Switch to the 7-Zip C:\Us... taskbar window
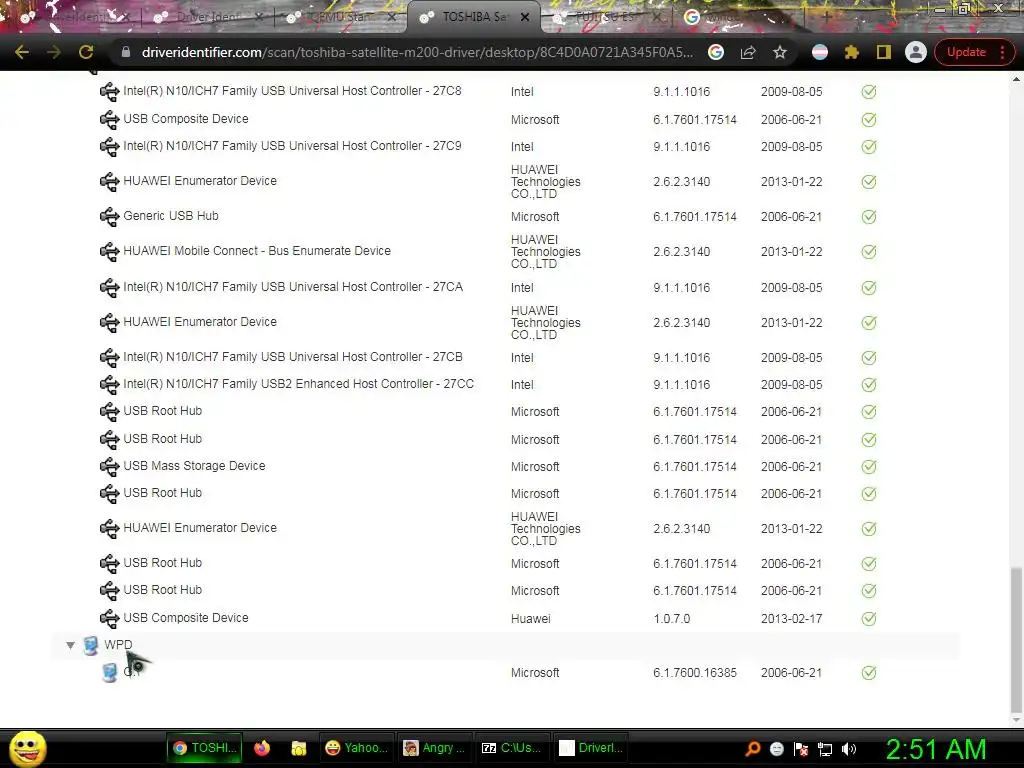The height and width of the screenshot is (768, 1024). click(x=512, y=748)
